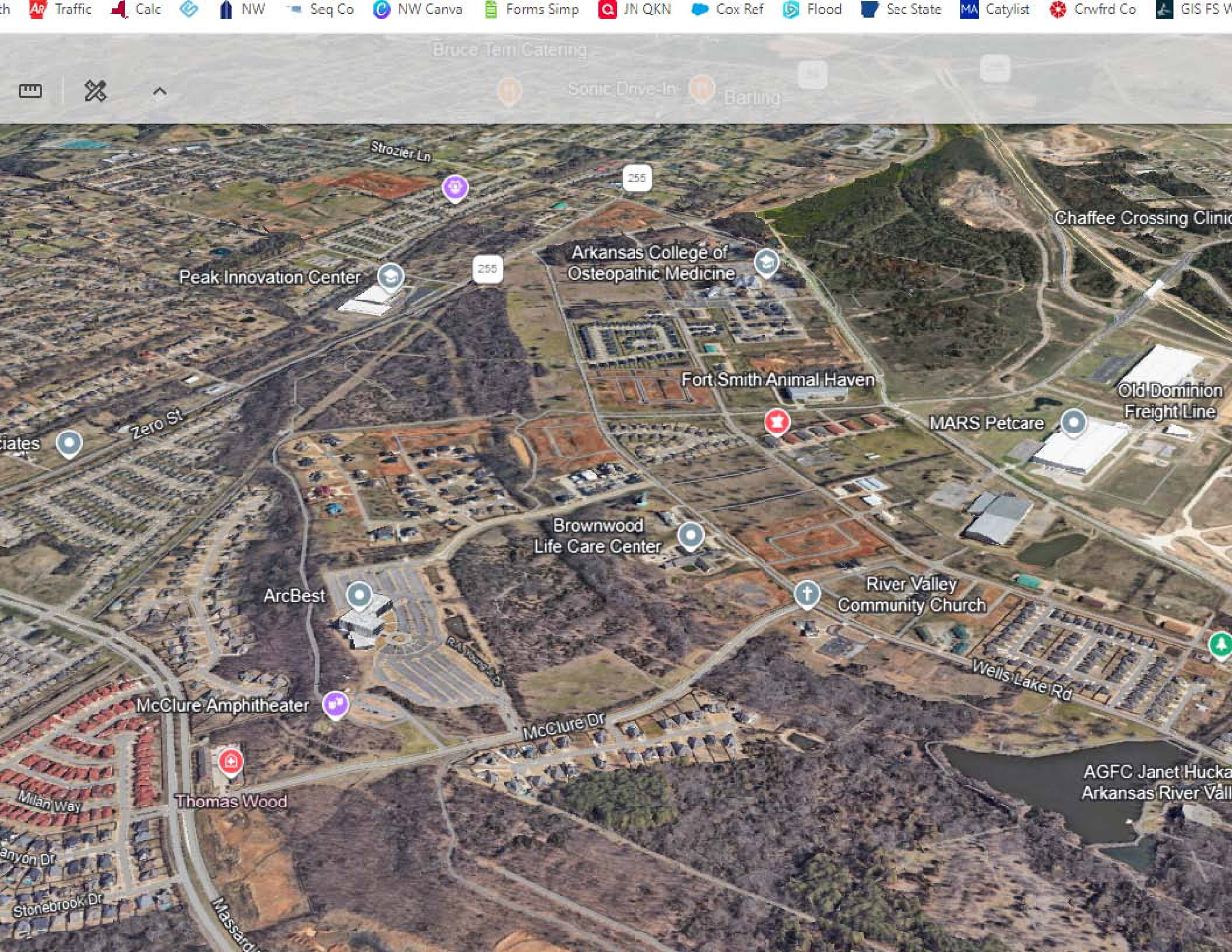The width and height of the screenshot is (1232, 952).
Task: Open the NW Canva bookmark
Action: point(418,9)
